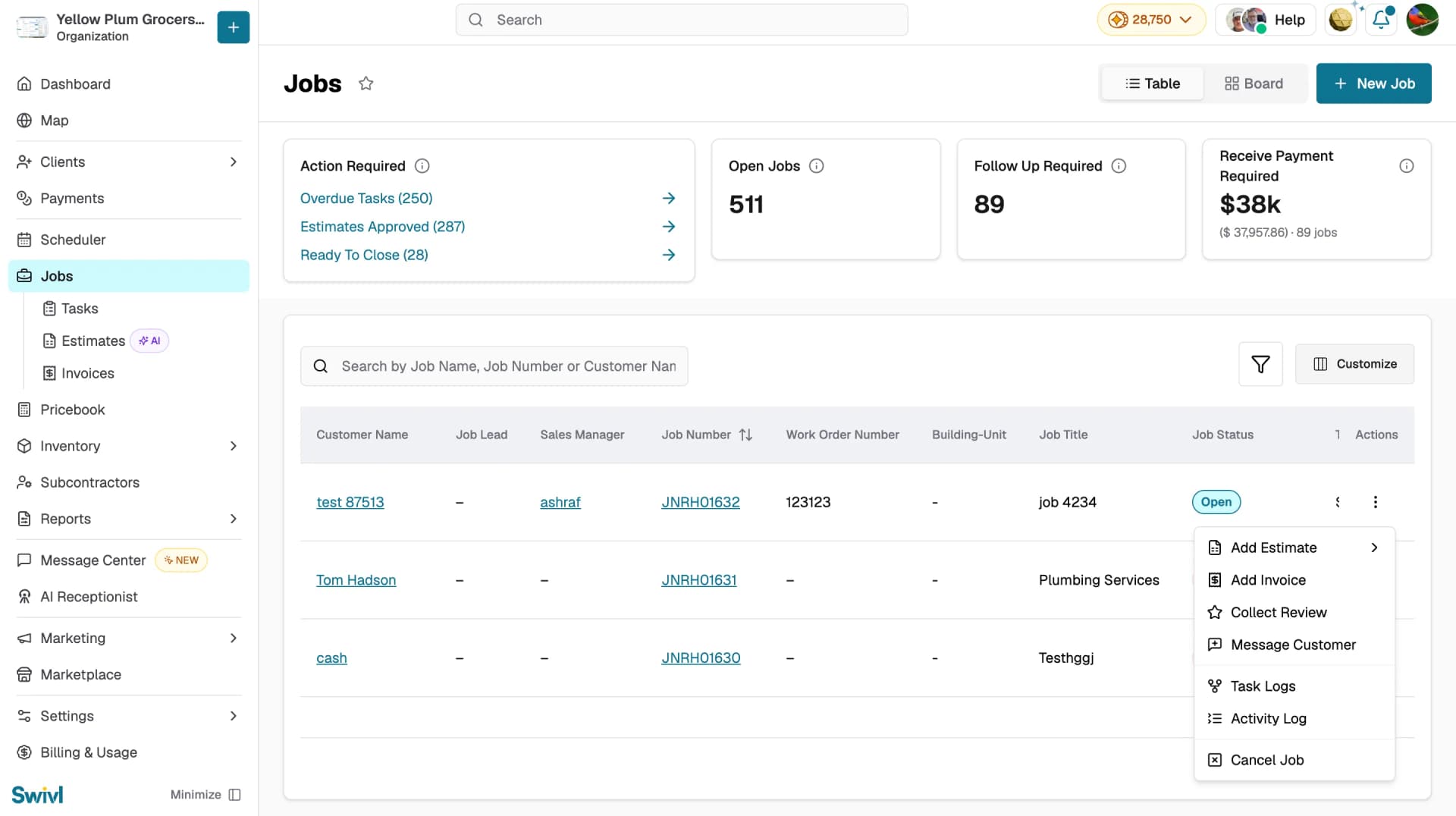Minimize the sidebar
Image resolution: width=1456 pixels, height=816 pixels.
(x=206, y=795)
